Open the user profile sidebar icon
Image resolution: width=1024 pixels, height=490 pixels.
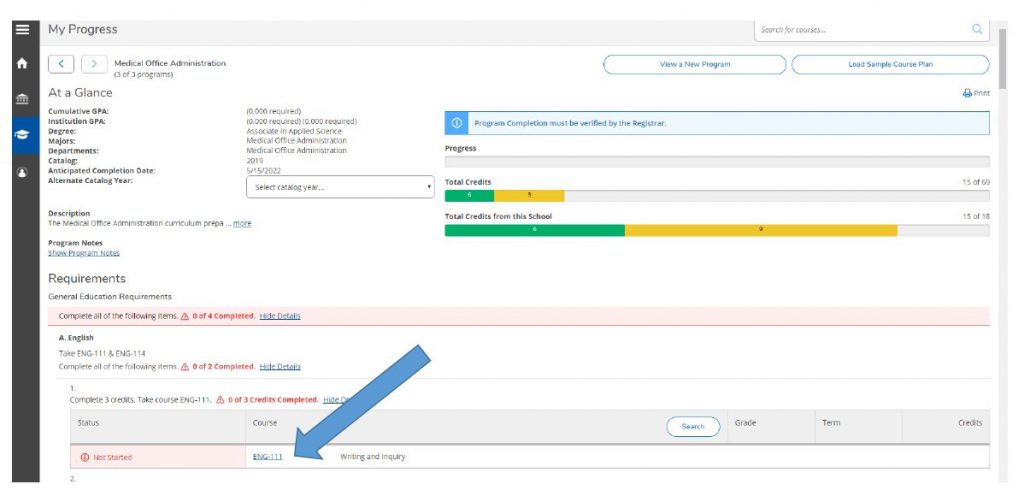(x=22, y=170)
